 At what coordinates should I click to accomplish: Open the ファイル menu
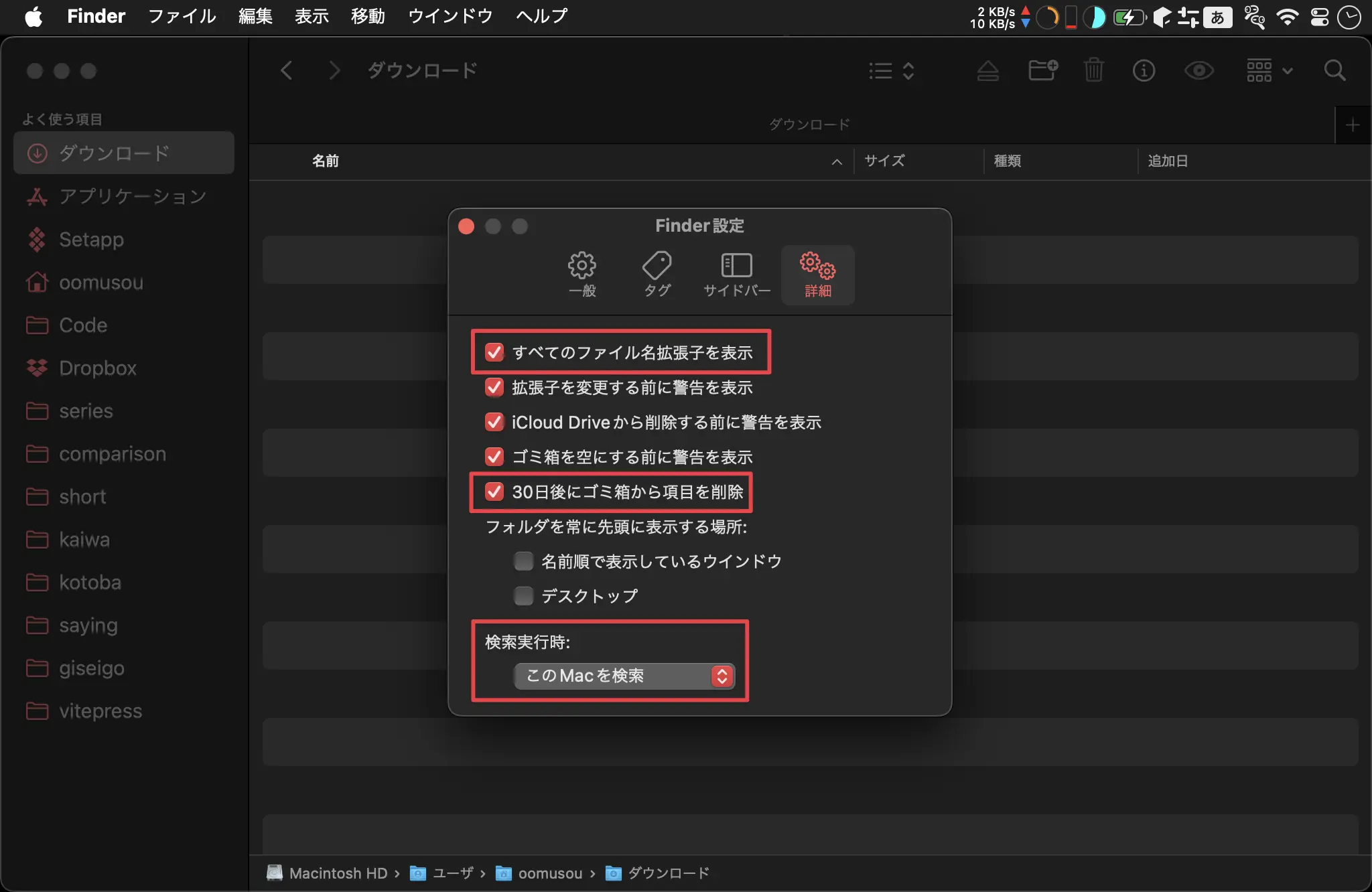click(x=182, y=16)
